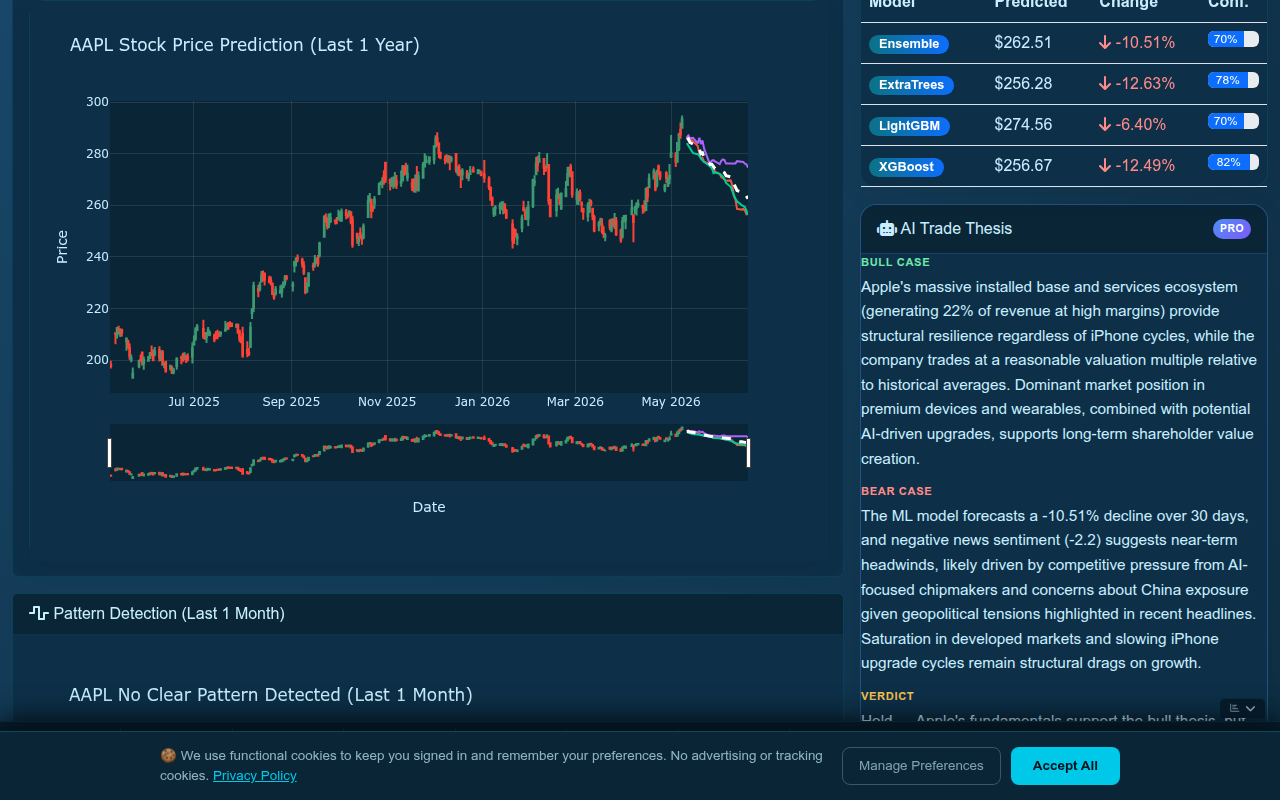Click the cookie icon in the consent banner
1280x800 pixels.
pyautogui.click(x=168, y=756)
